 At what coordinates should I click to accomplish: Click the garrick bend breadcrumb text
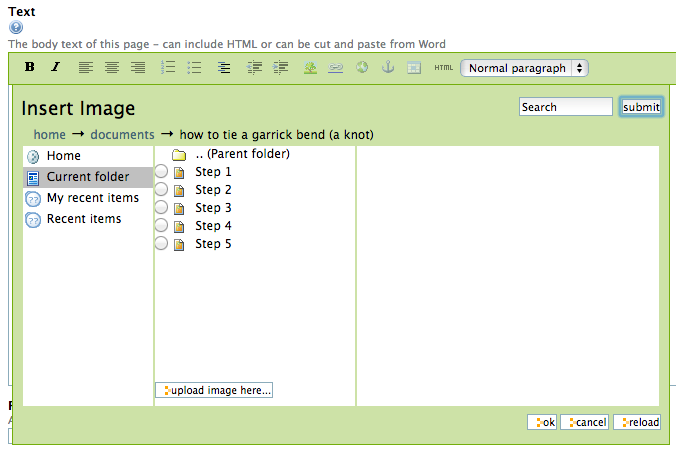(x=277, y=135)
